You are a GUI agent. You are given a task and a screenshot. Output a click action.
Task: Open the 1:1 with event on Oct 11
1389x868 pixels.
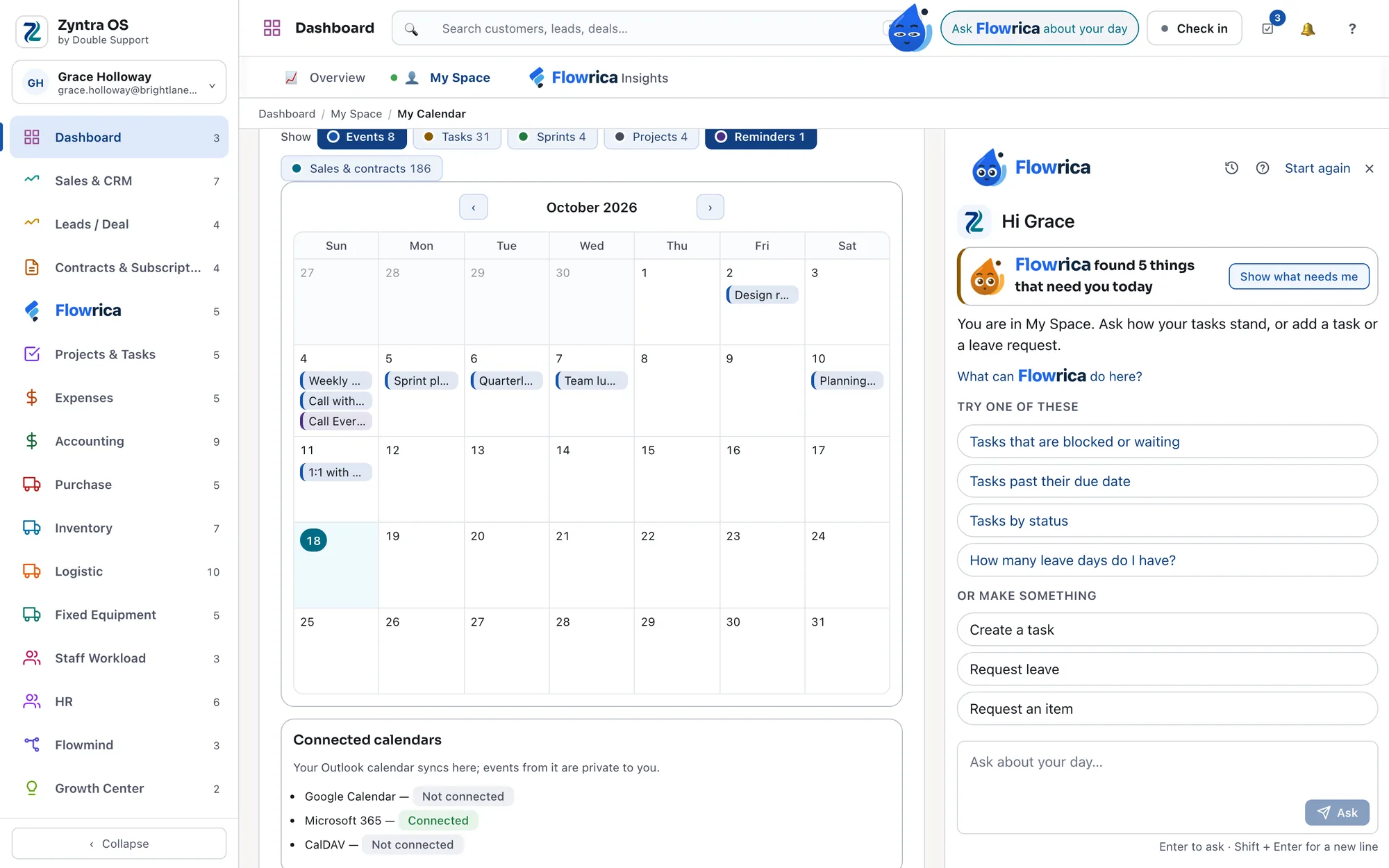click(x=336, y=472)
